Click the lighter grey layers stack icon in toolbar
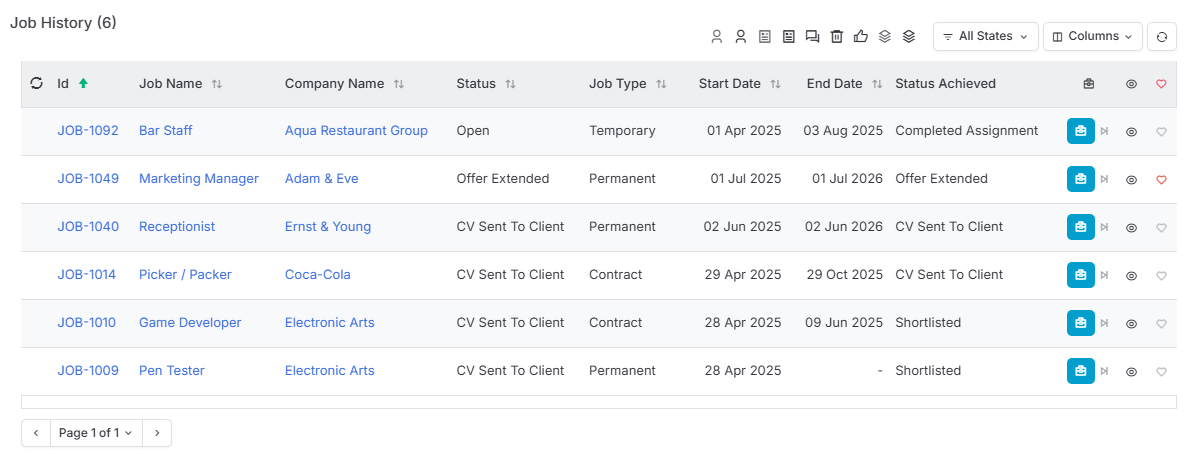The image size is (1204, 455). (x=885, y=37)
